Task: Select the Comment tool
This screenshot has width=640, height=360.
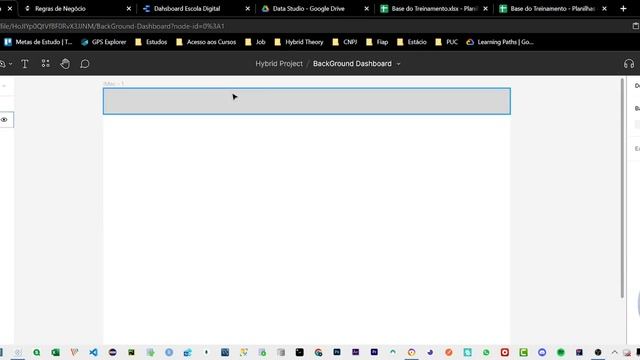Action: coord(85,64)
